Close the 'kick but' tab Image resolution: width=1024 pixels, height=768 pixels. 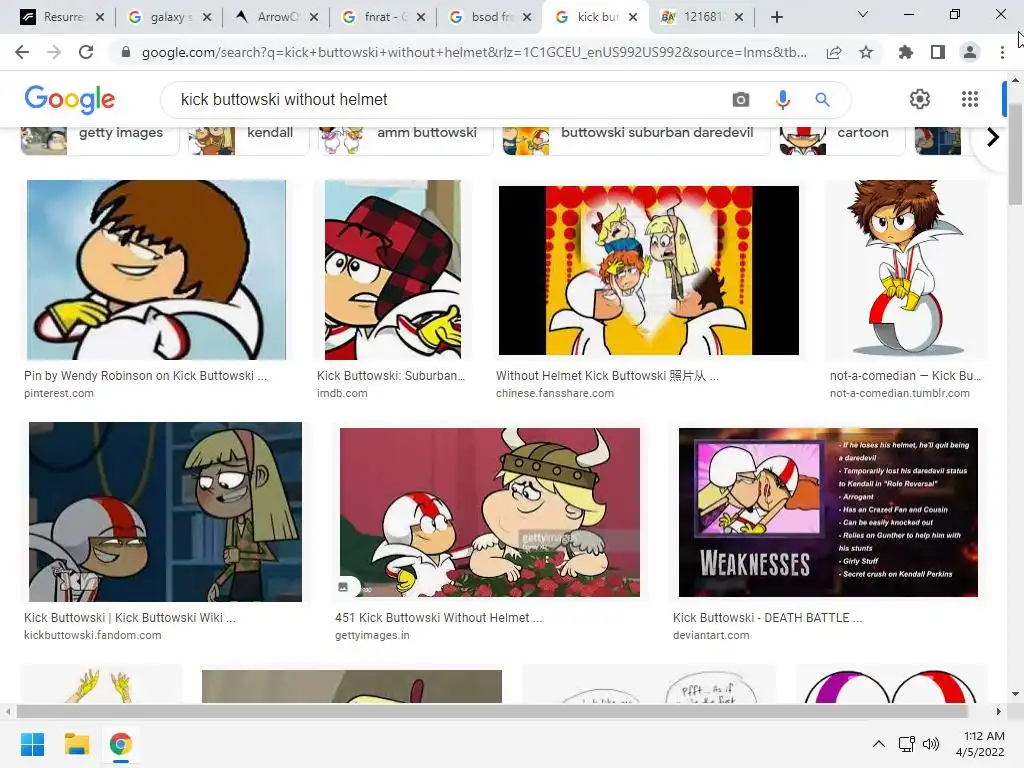coord(633,17)
